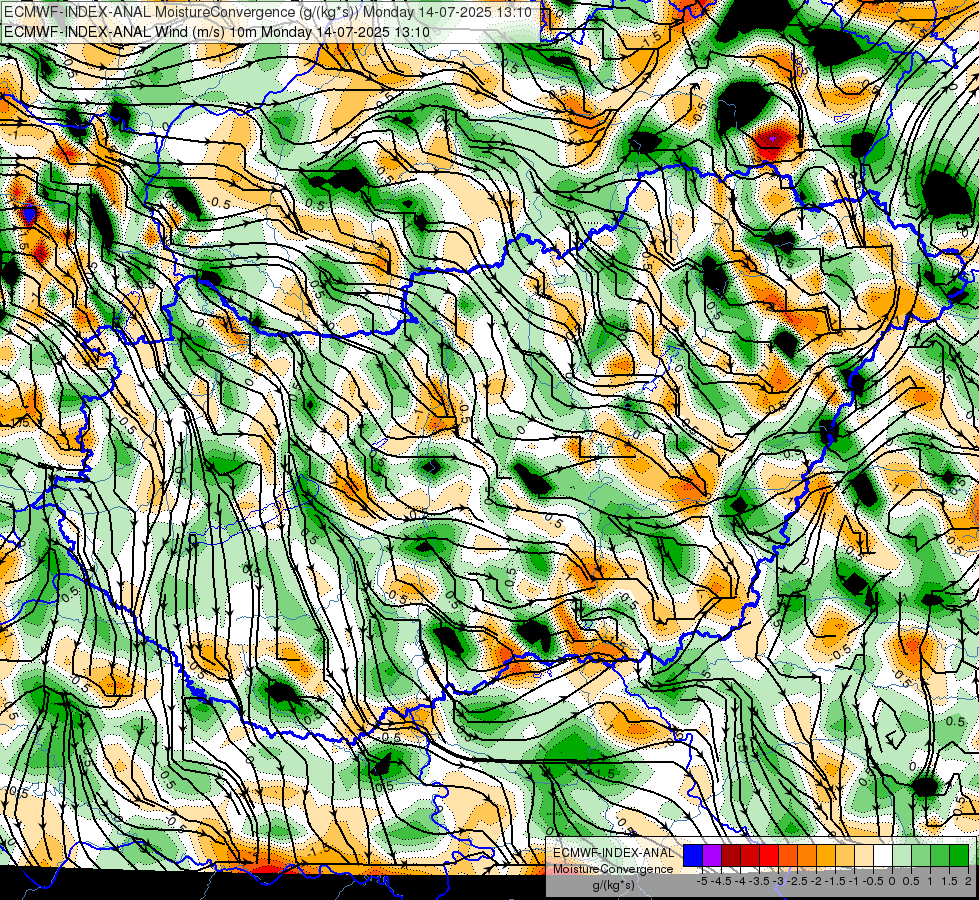Click the Wind (m/s) 10m title line

pyautogui.click(x=217, y=31)
